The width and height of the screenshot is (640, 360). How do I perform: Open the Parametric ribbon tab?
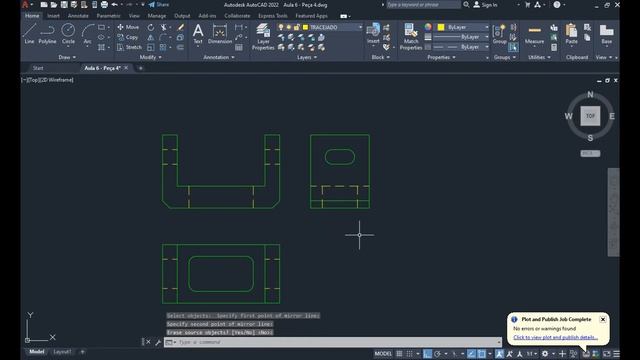point(108,16)
